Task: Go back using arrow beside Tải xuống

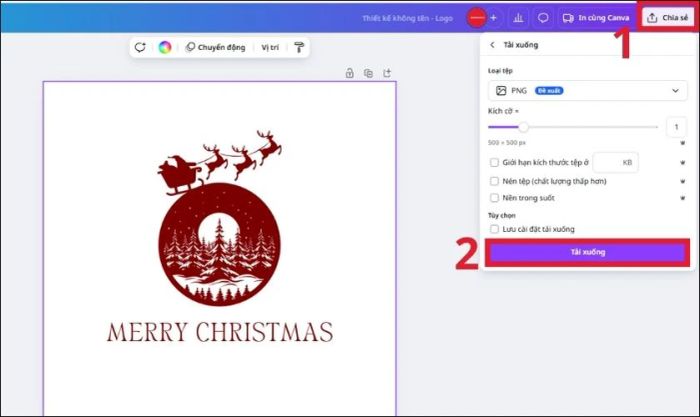Action: (x=492, y=45)
